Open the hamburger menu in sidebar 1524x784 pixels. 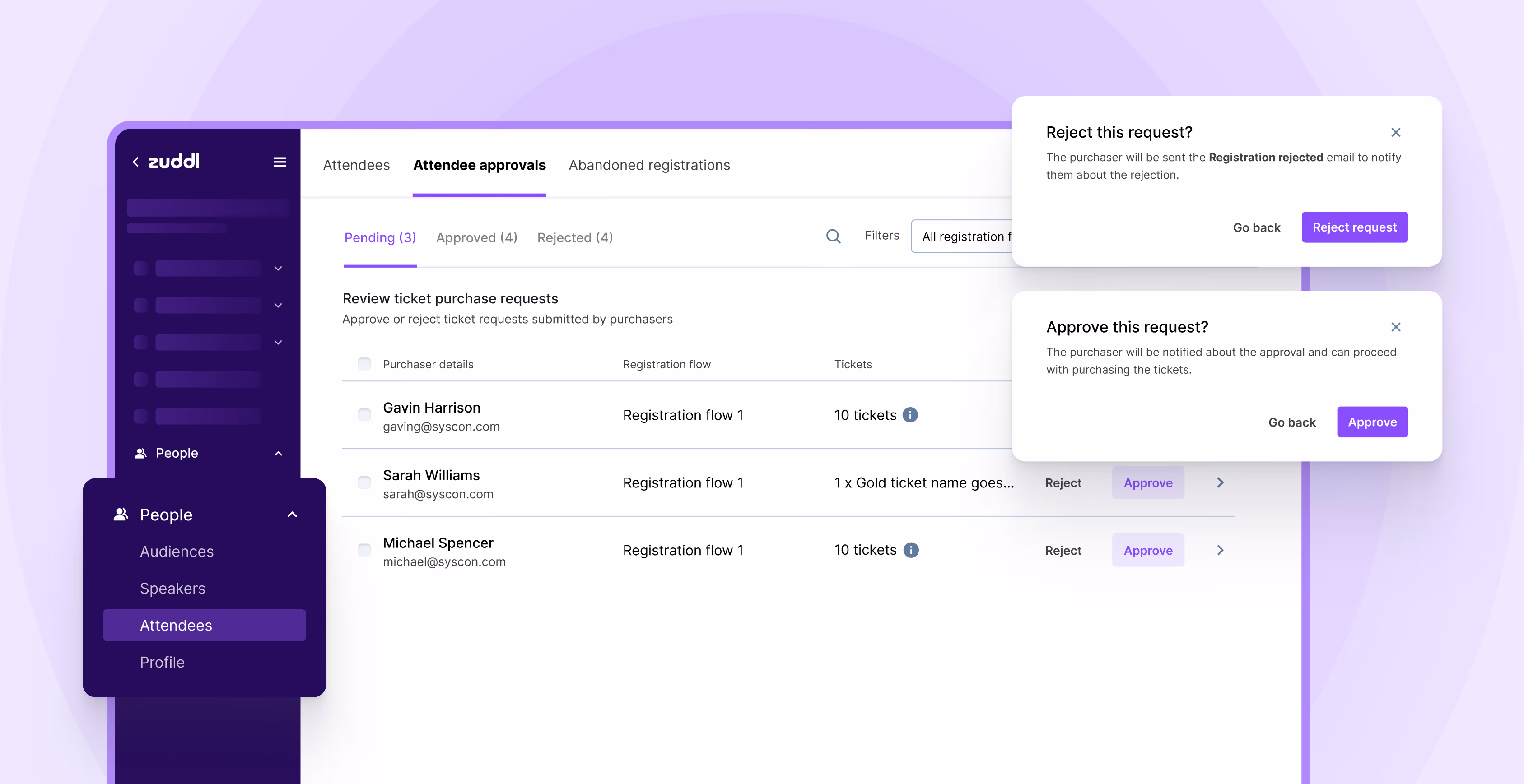(280, 162)
